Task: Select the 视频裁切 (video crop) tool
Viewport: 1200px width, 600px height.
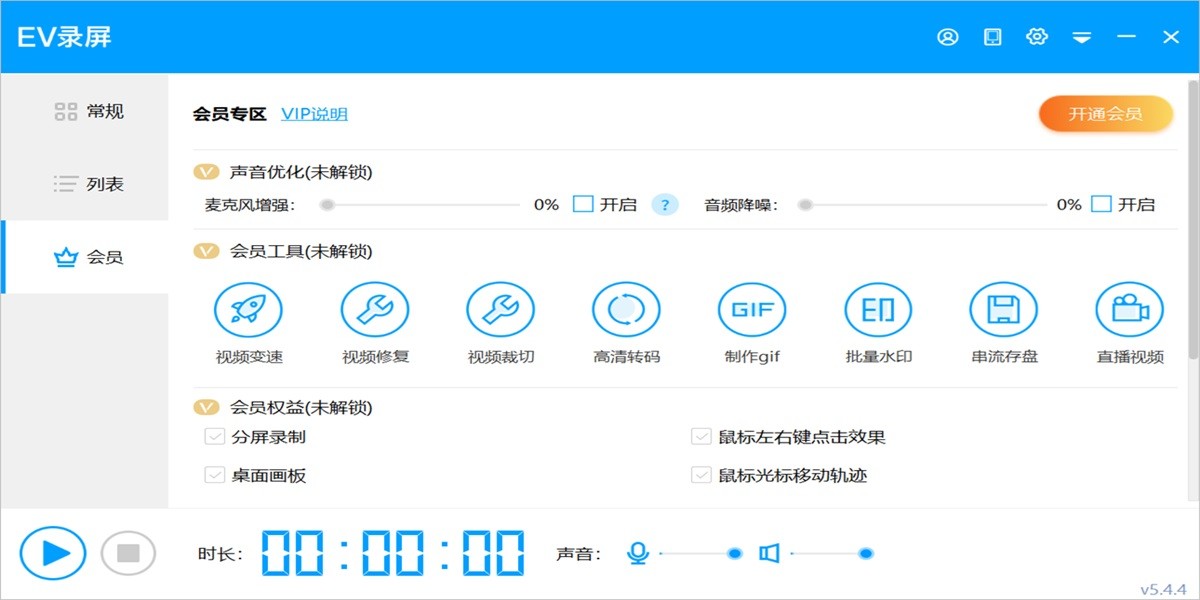Action: pyautogui.click(x=501, y=309)
